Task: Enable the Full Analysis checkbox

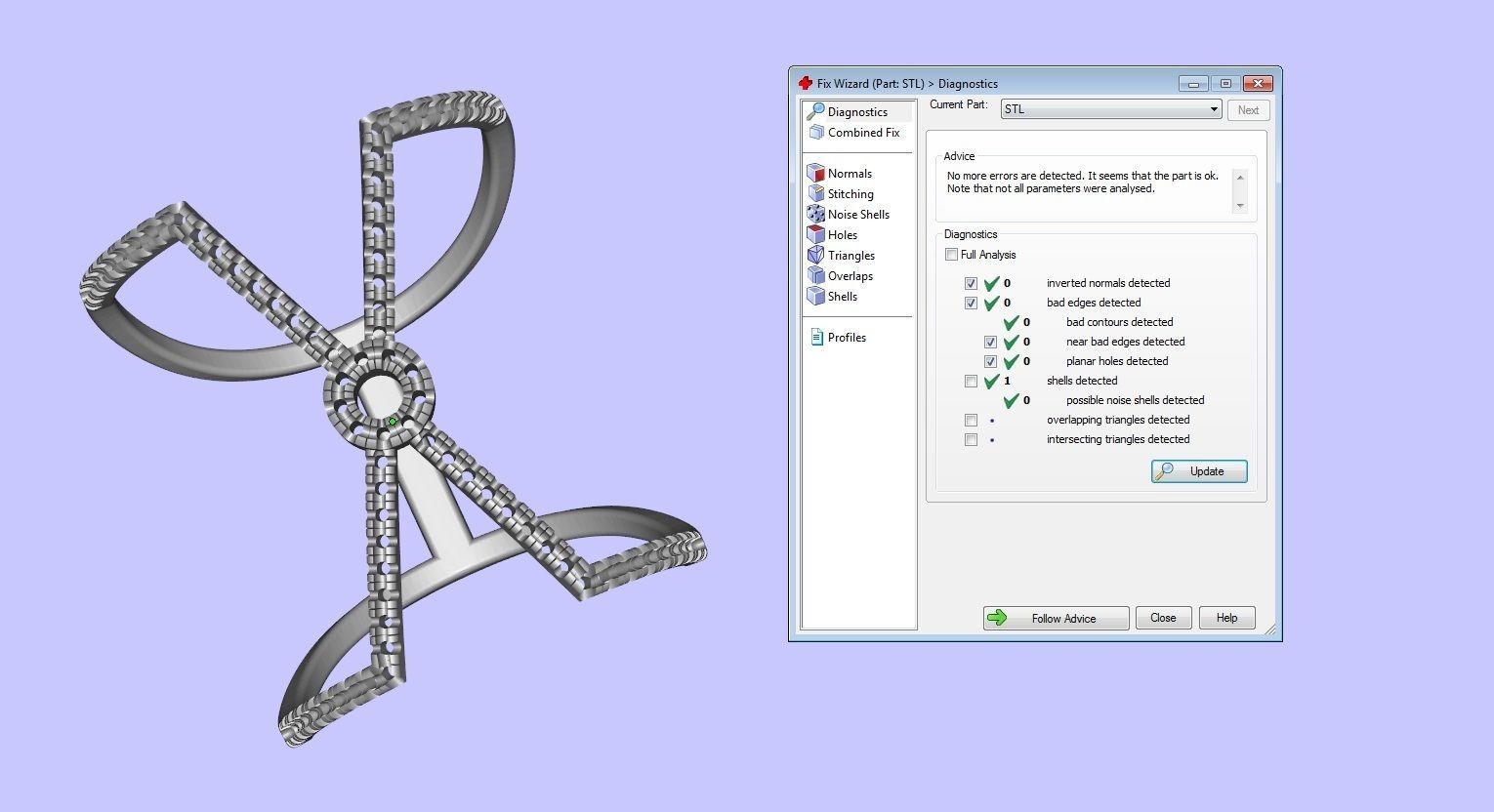Action: (x=951, y=255)
